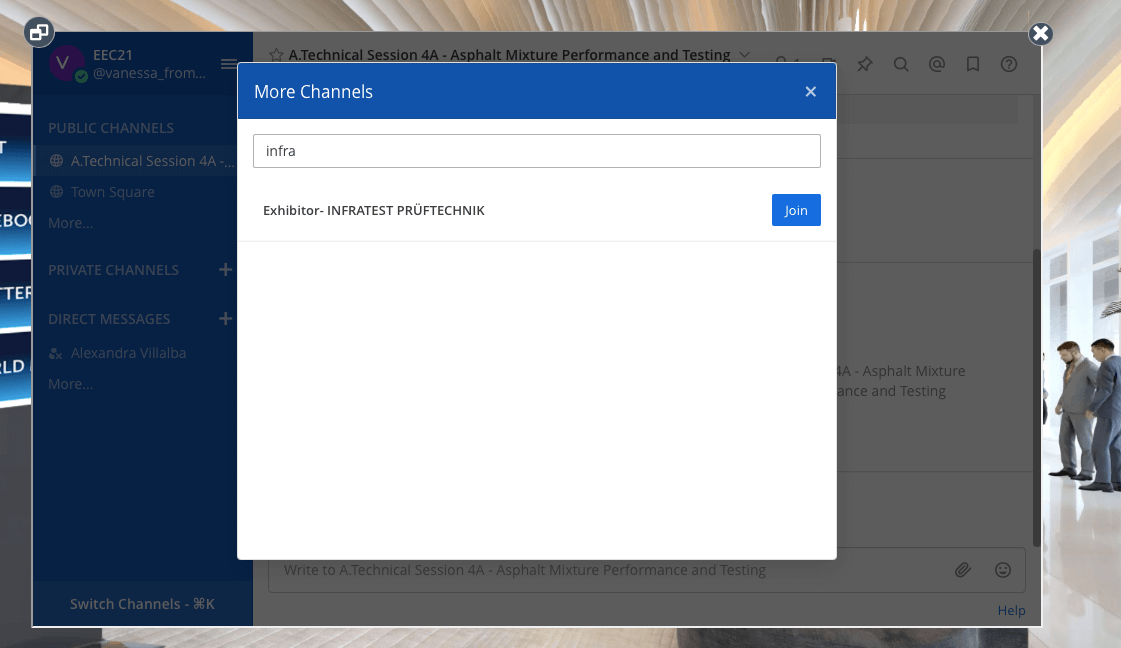Join the Exhibitor INFRATEST PRÜFTECHNIK channel
This screenshot has width=1121, height=648.
[795, 210]
